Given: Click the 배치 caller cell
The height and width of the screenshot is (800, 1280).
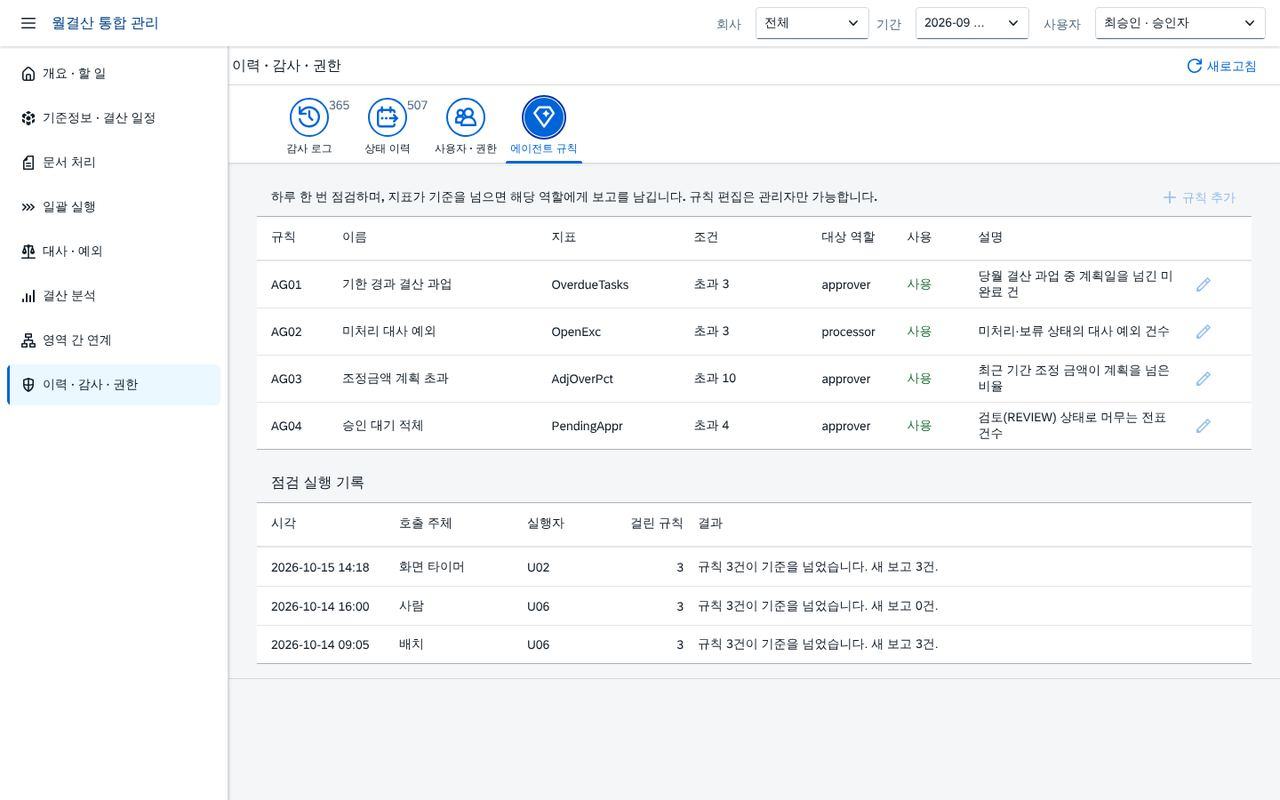Looking at the screenshot, I should (x=411, y=644).
